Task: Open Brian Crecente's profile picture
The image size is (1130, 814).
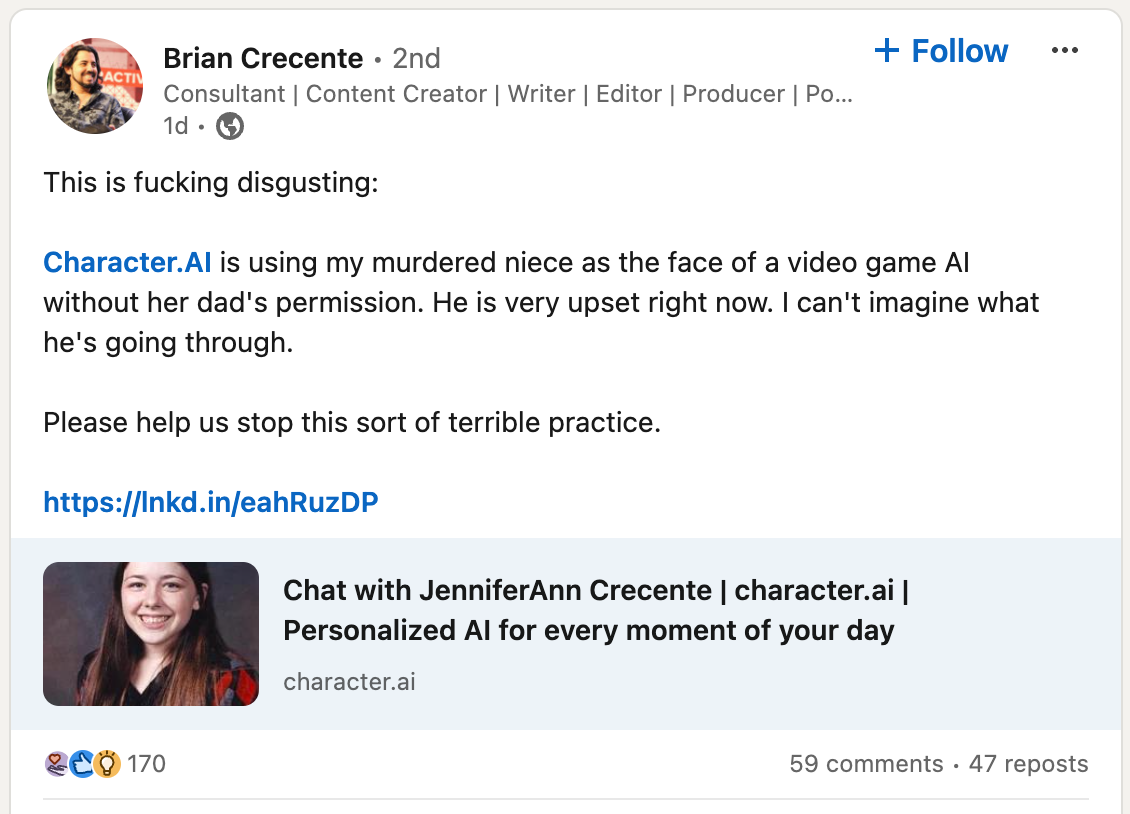Action: (x=95, y=87)
